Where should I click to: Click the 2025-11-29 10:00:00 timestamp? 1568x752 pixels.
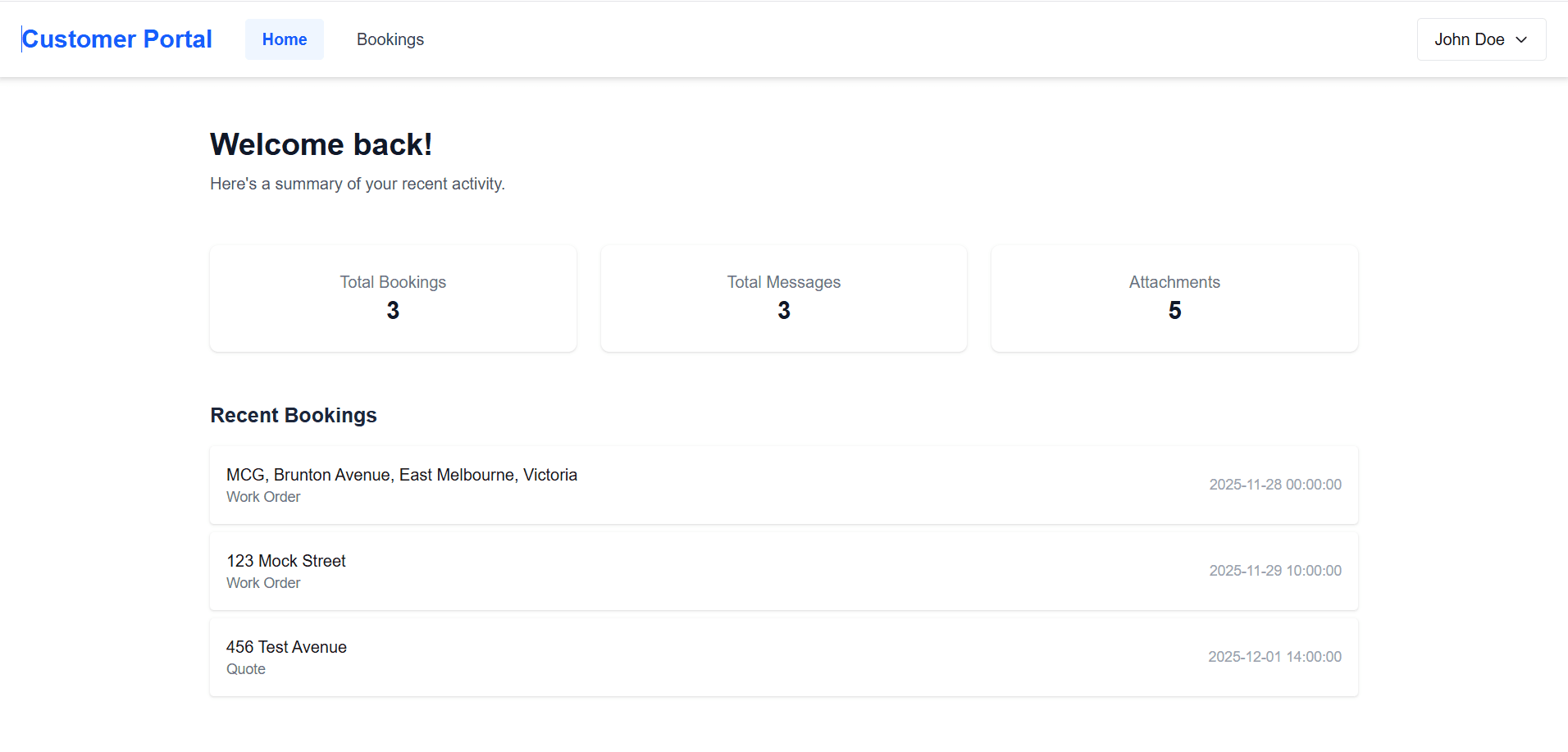(x=1275, y=570)
